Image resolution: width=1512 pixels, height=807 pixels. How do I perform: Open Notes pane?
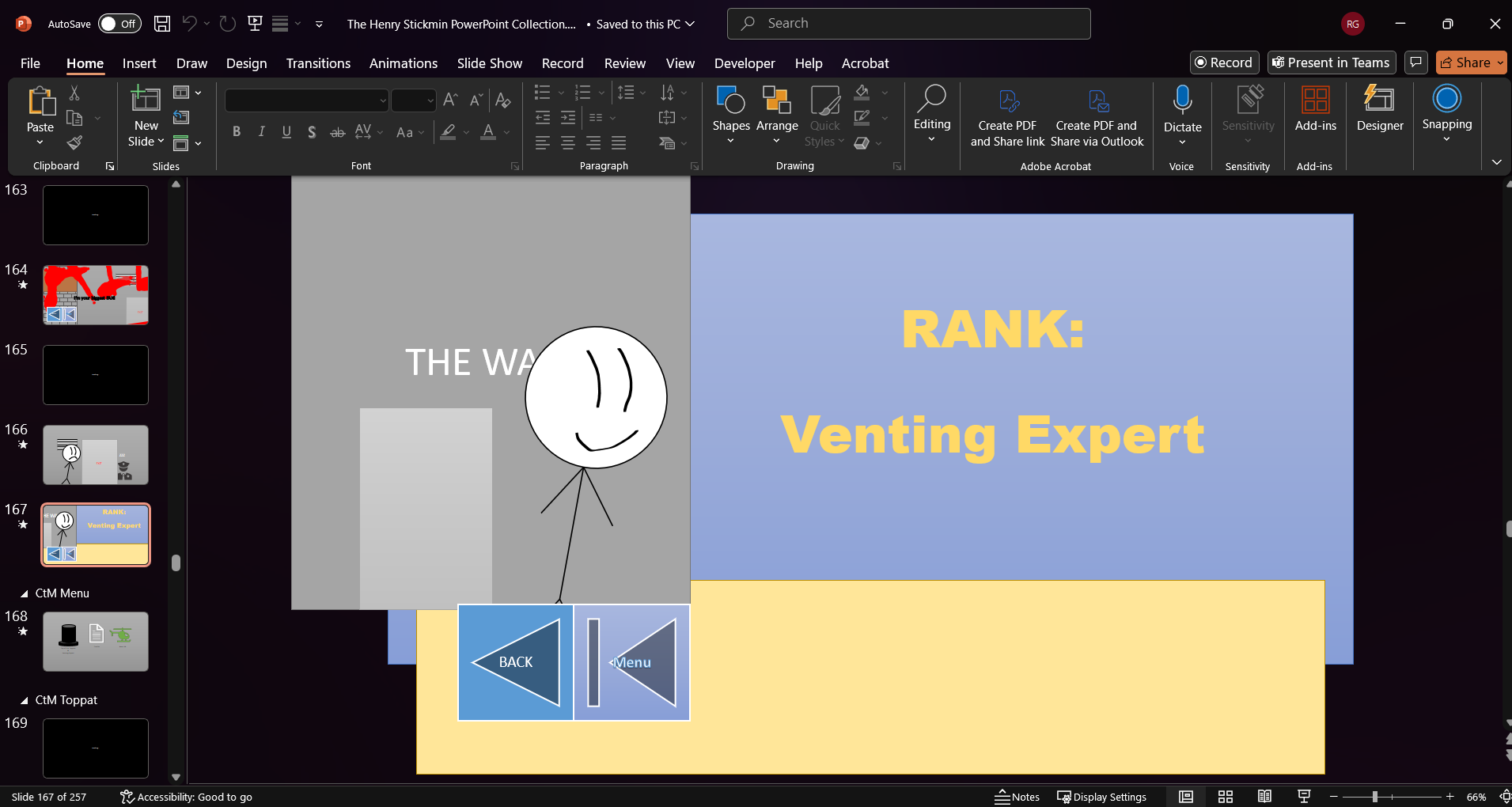(x=1017, y=797)
